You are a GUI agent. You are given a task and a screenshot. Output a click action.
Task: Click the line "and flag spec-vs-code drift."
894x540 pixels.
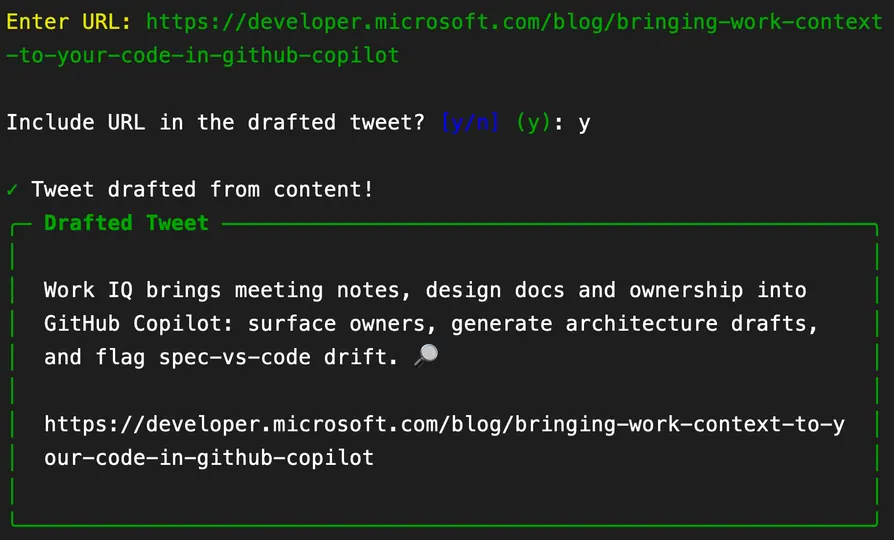click(x=221, y=357)
